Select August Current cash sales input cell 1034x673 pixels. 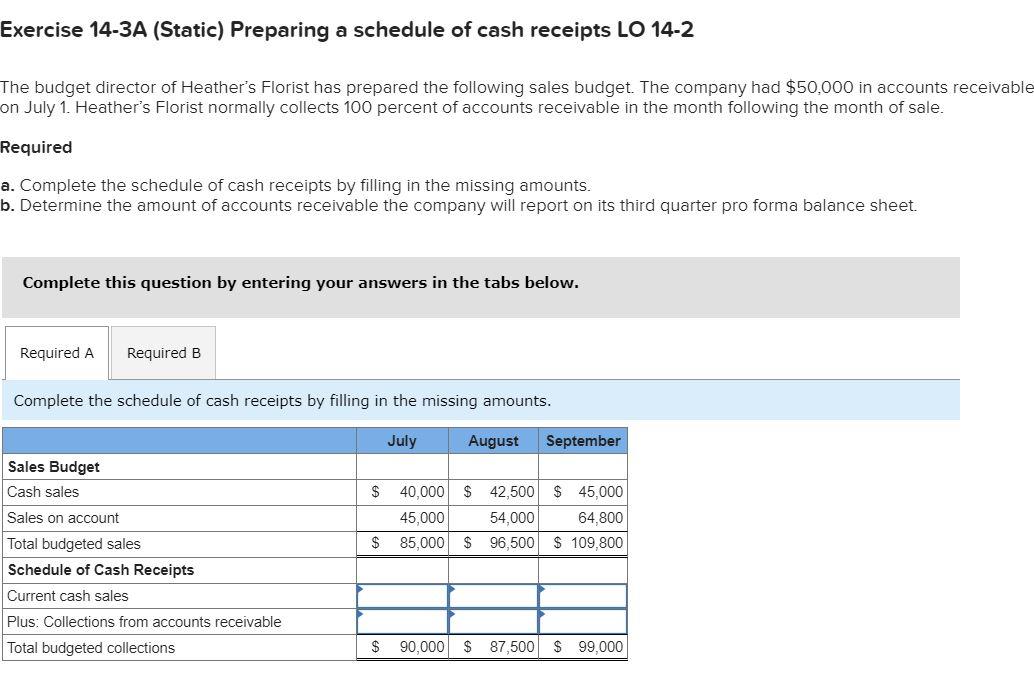point(493,596)
